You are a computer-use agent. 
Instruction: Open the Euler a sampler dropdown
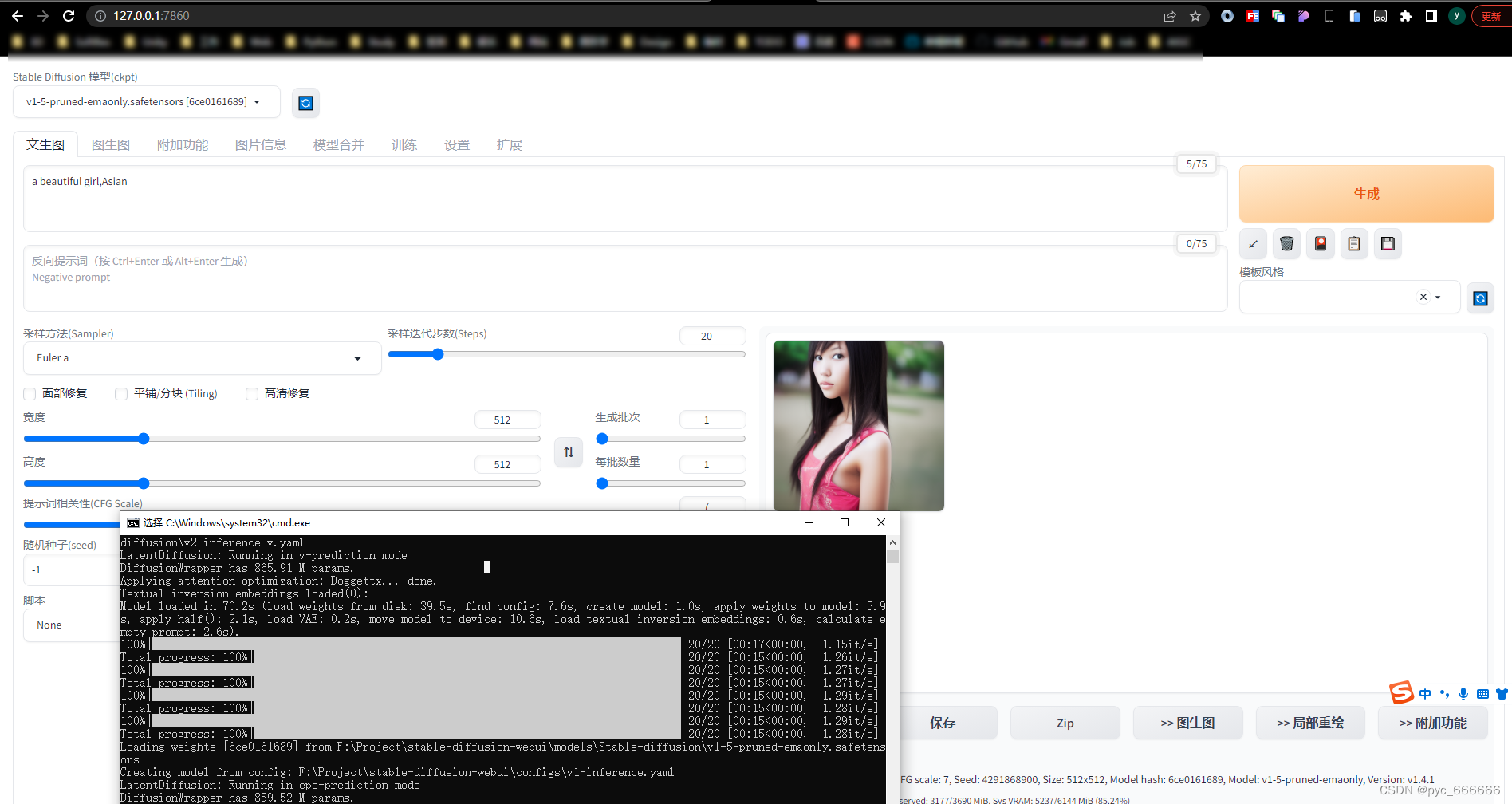click(202, 357)
